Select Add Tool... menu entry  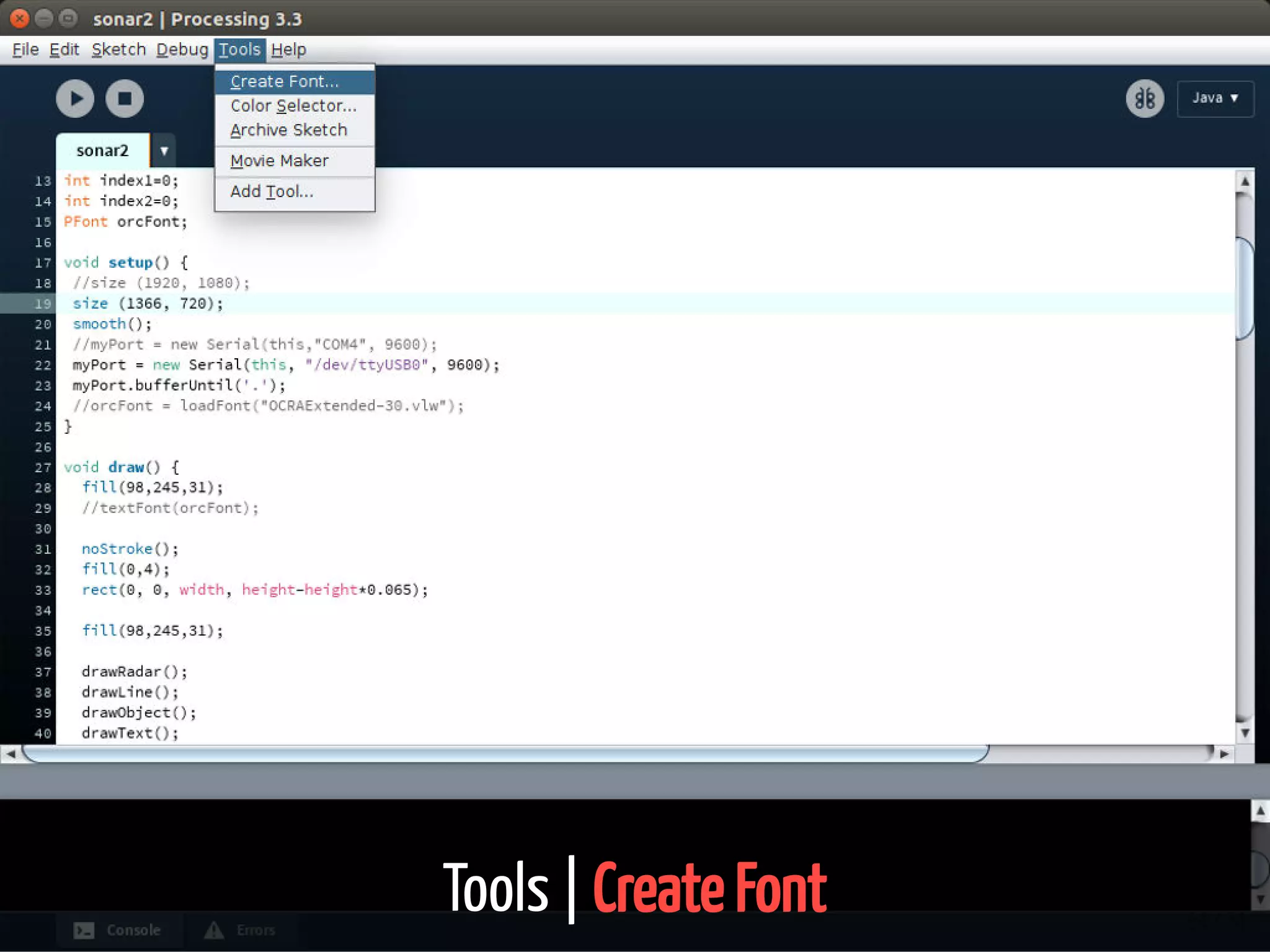click(272, 192)
